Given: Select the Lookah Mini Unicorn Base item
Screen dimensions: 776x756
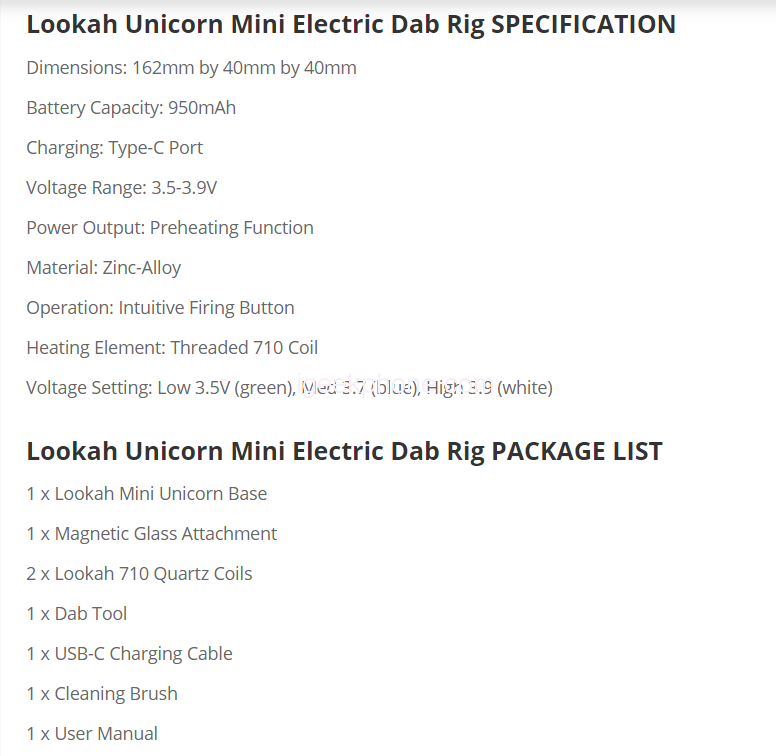Looking at the screenshot, I should click(147, 494).
